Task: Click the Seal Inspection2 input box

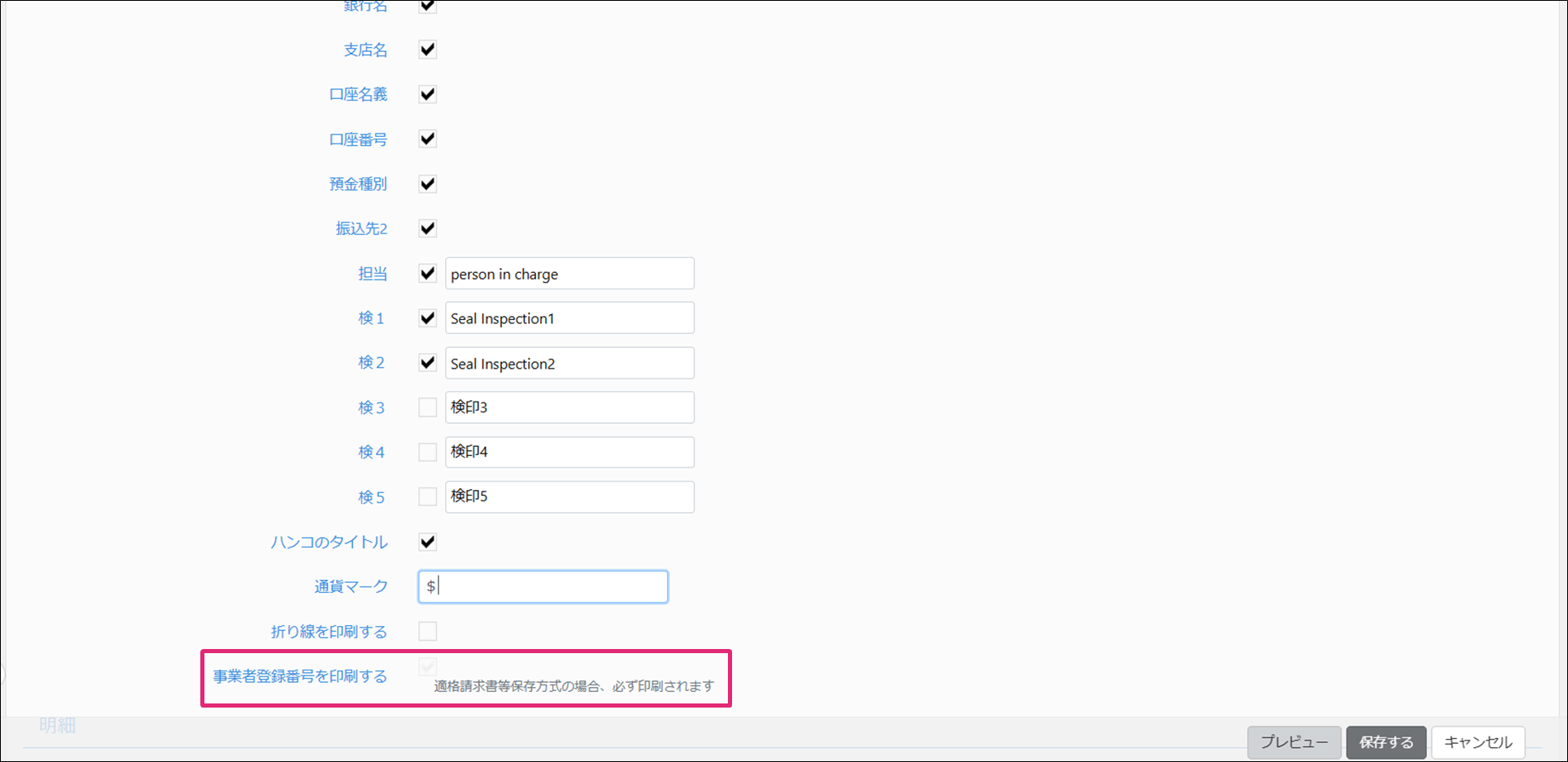Action: coord(569,363)
